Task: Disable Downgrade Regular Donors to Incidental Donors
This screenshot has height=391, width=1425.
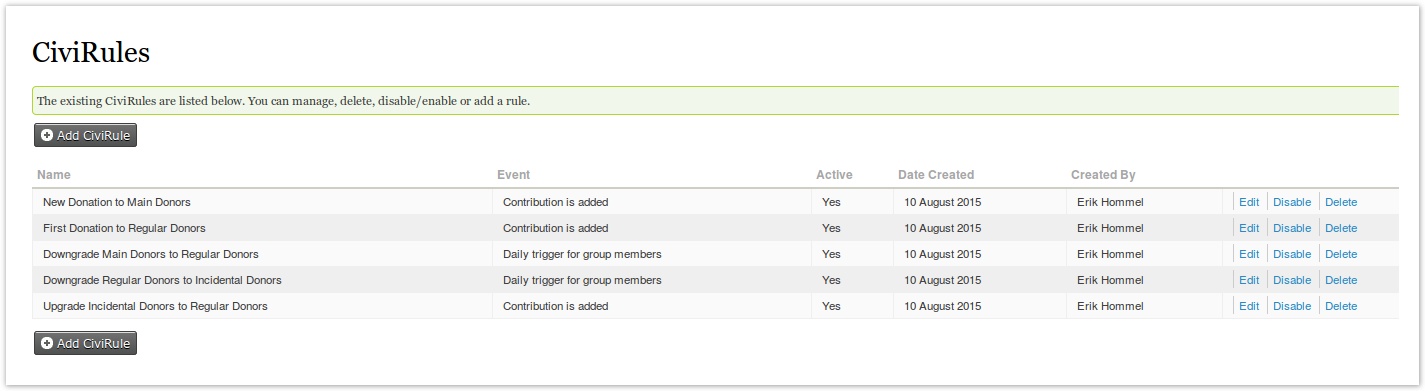Action: pyautogui.click(x=1292, y=280)
